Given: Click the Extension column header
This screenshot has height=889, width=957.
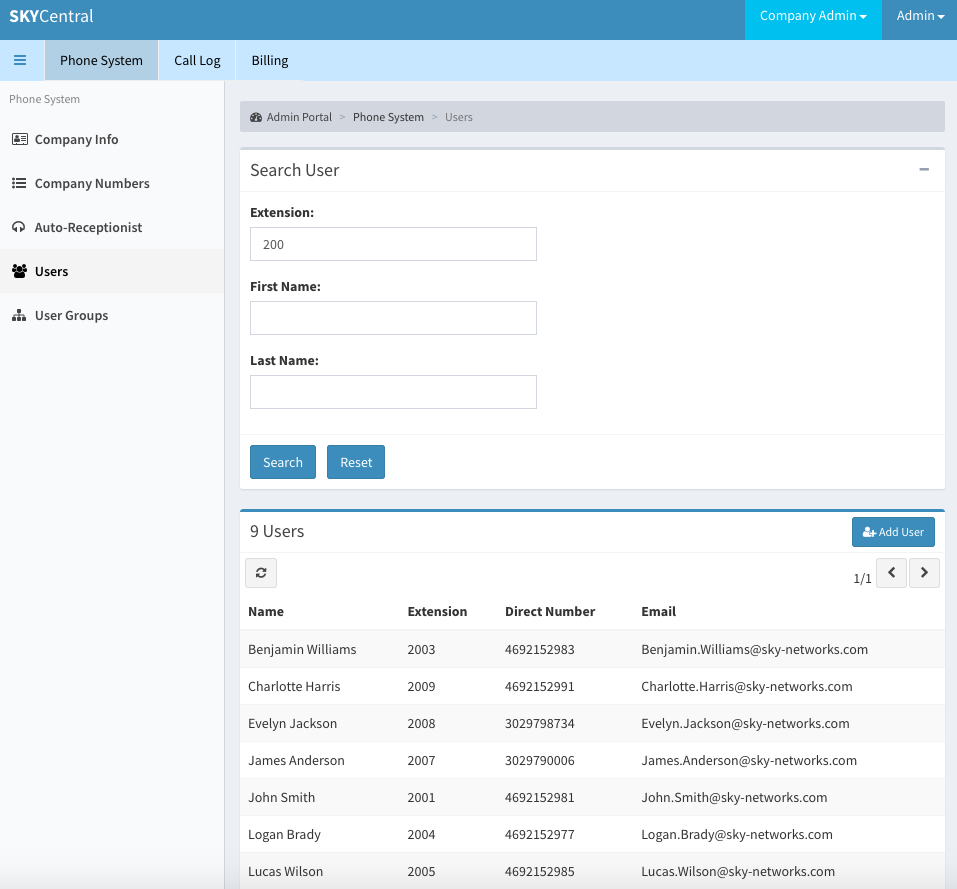Looking at the screenshot, I should (x=437, y=611).
